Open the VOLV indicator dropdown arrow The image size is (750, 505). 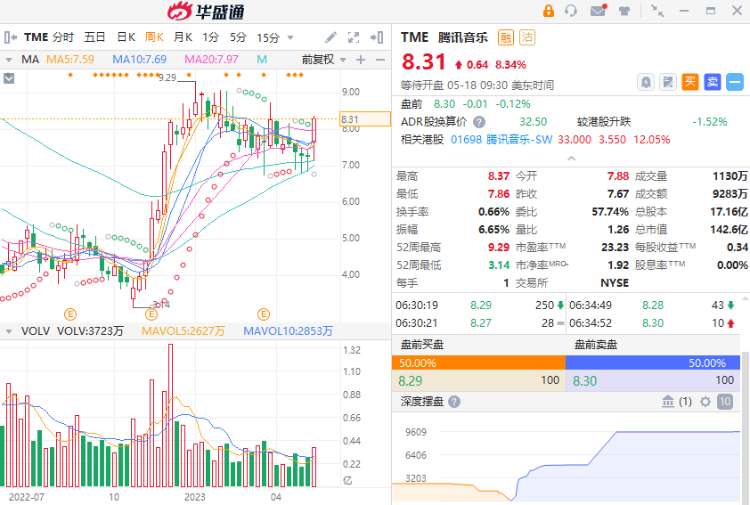pos(8,331)
